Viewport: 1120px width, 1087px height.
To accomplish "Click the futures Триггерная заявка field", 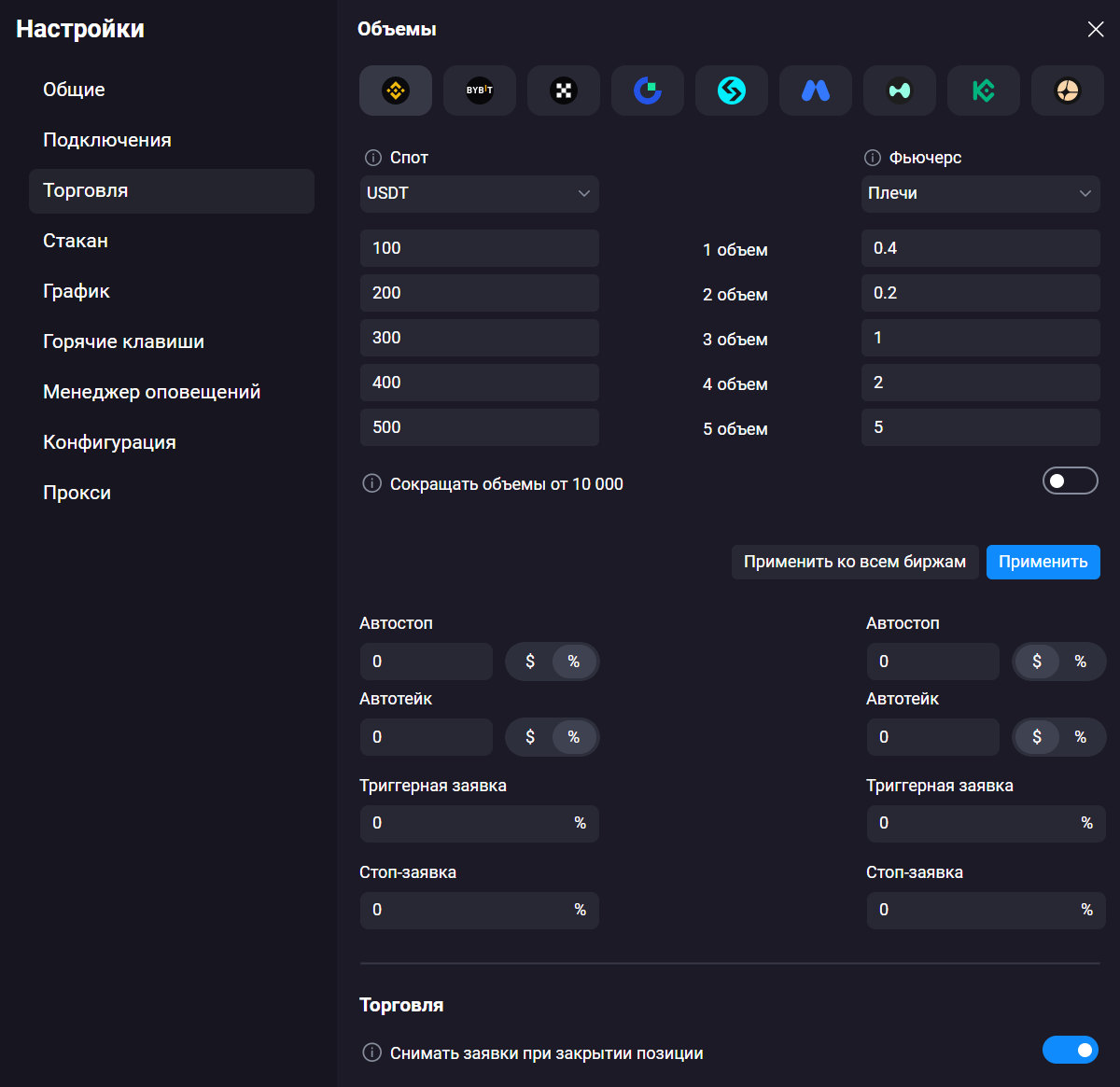I will point(986,823).
